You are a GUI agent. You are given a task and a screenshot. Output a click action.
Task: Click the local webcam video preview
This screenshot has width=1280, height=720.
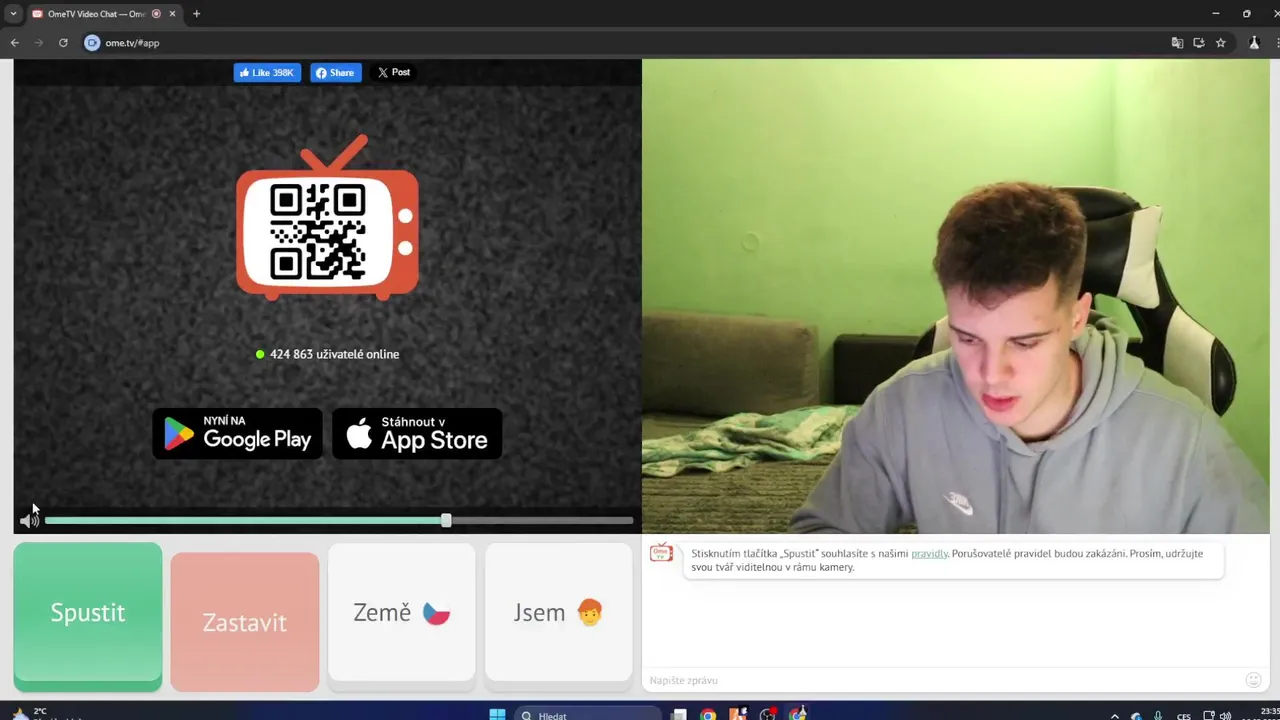pos(955,296)
